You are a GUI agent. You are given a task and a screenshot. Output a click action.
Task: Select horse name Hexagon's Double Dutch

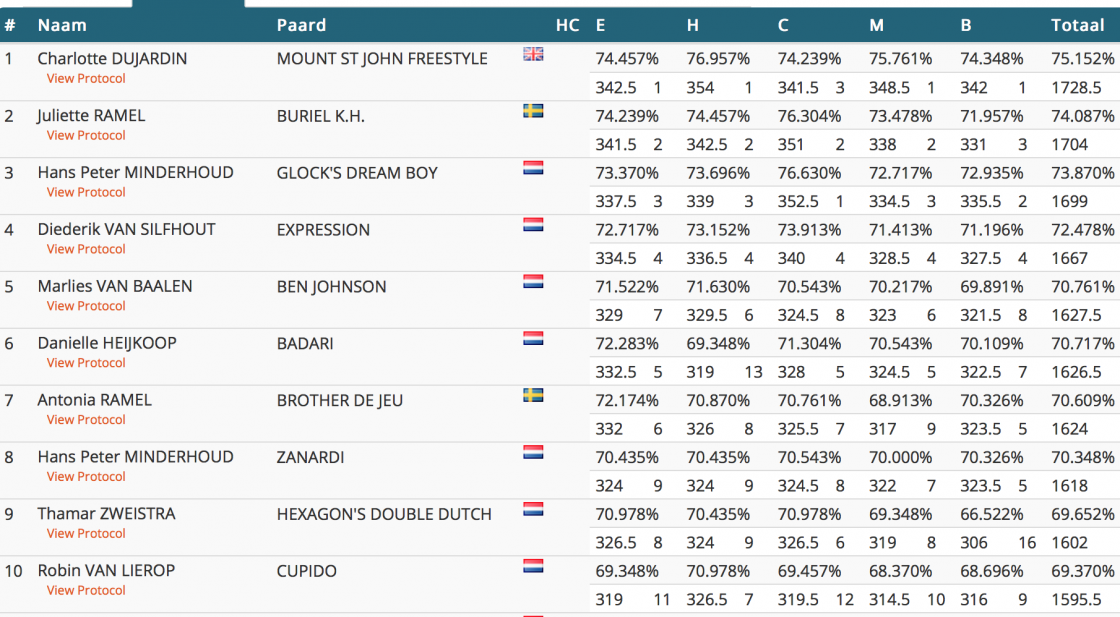384,514
